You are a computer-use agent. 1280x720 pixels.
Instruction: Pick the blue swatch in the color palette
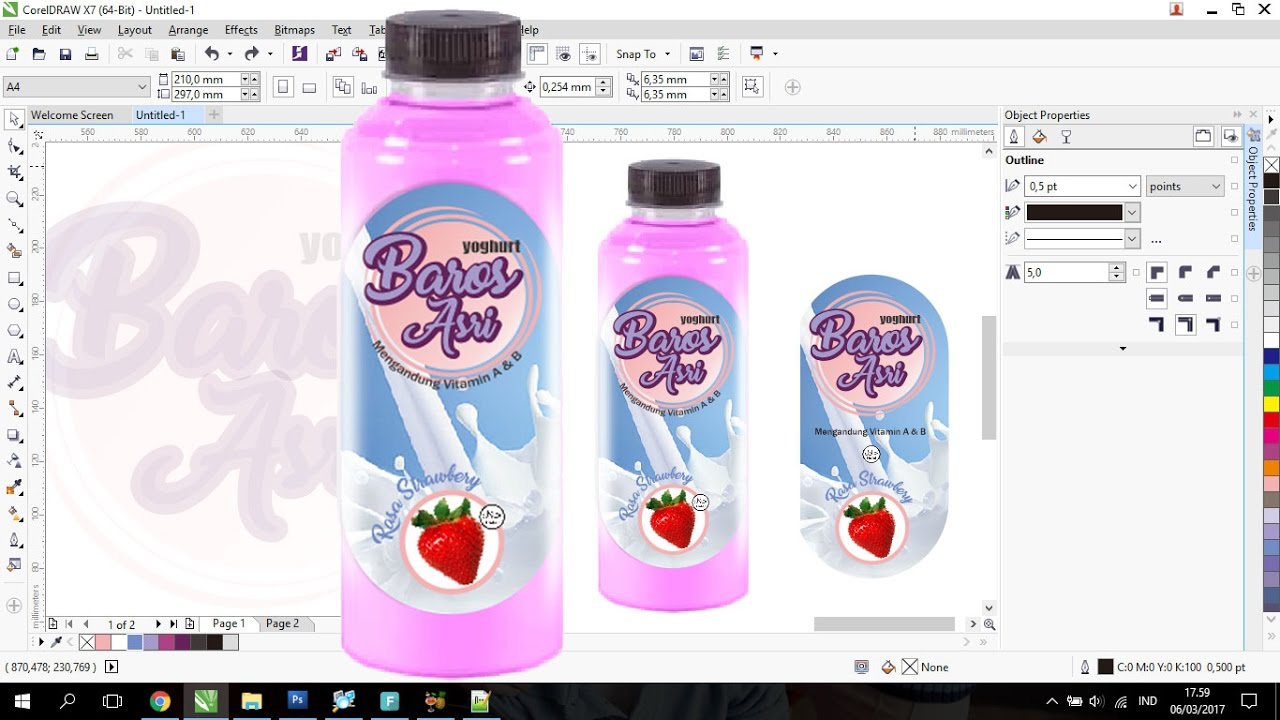coord(1271,356)
